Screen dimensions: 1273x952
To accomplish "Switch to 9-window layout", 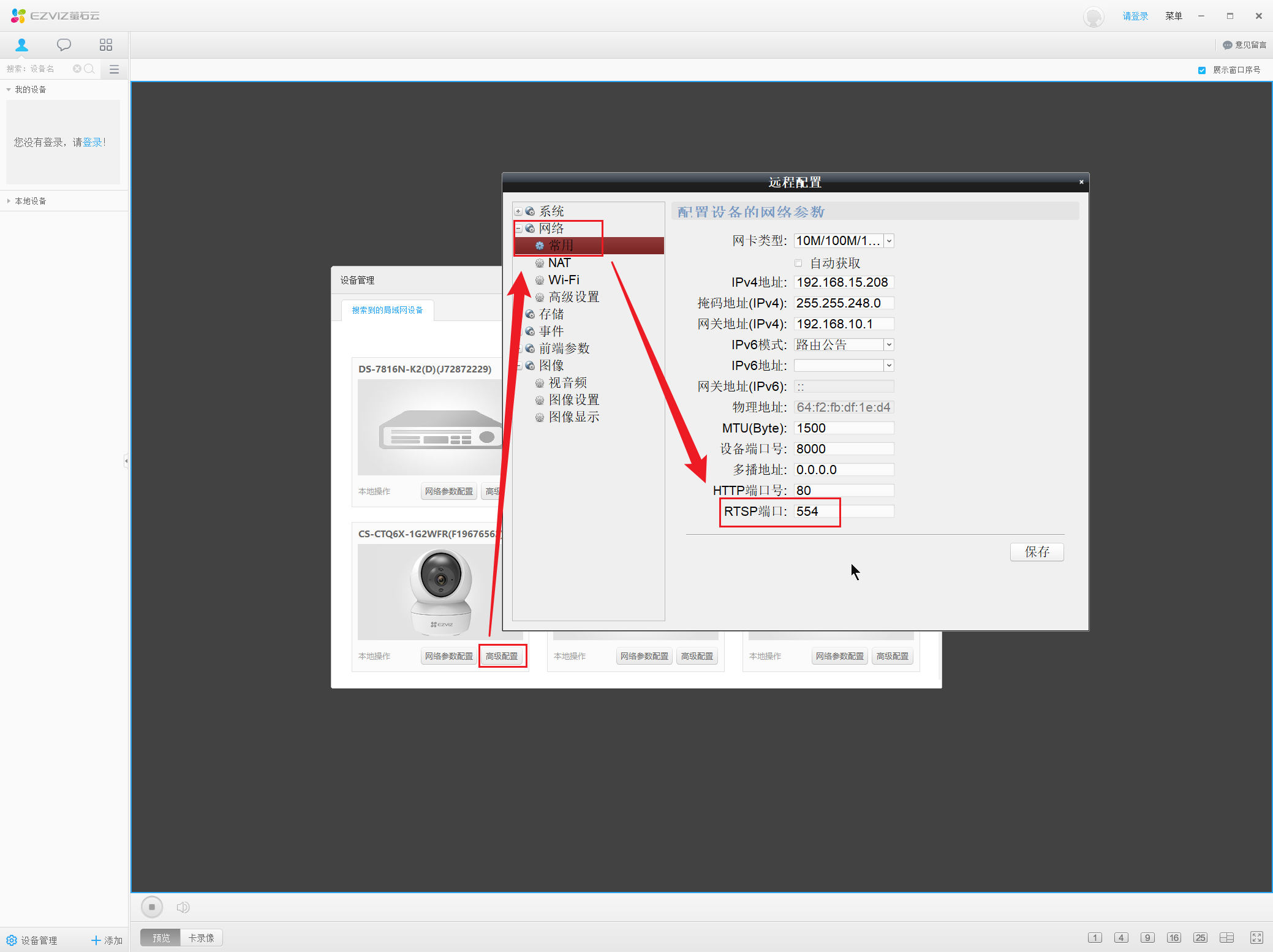I will (1147, 938).
